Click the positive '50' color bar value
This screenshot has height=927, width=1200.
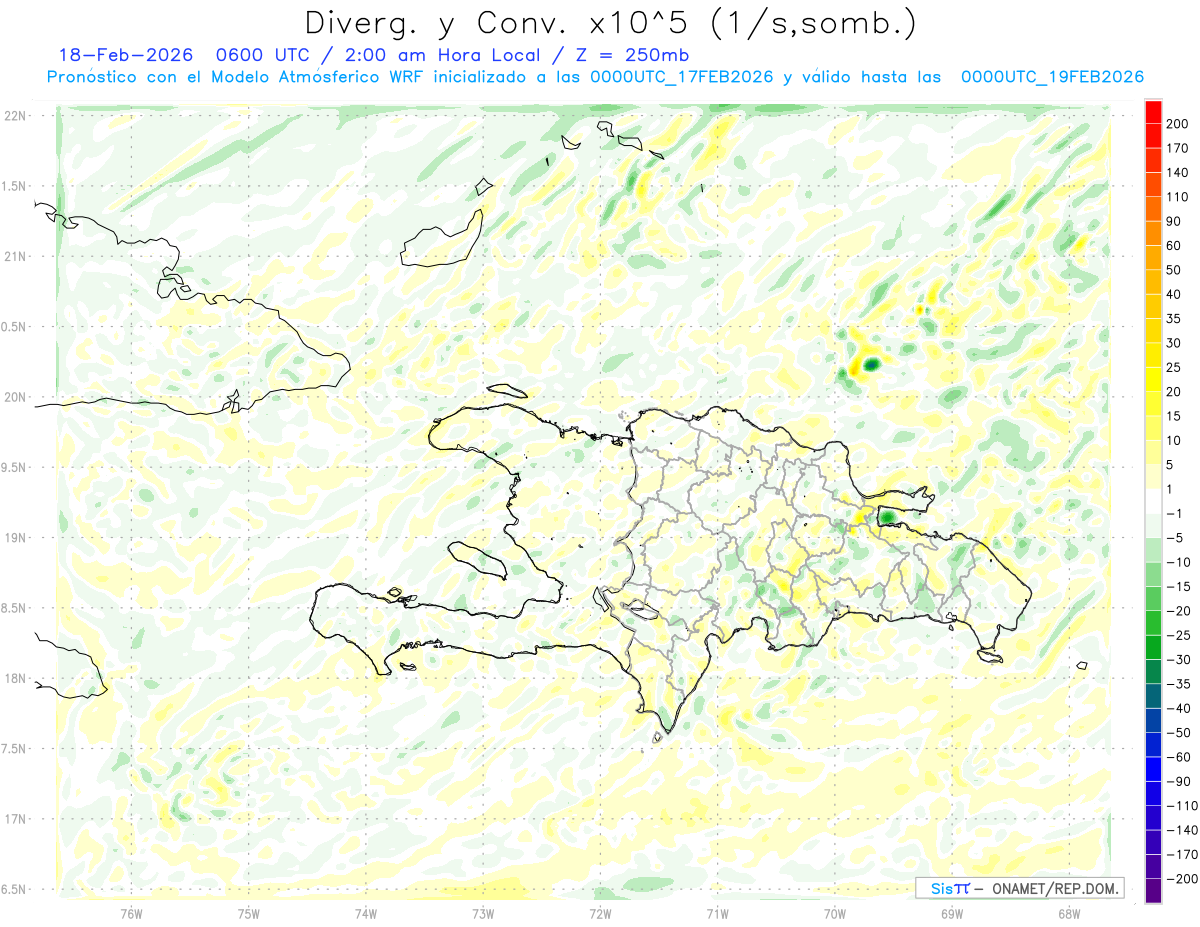click(x=1175, y=270)
